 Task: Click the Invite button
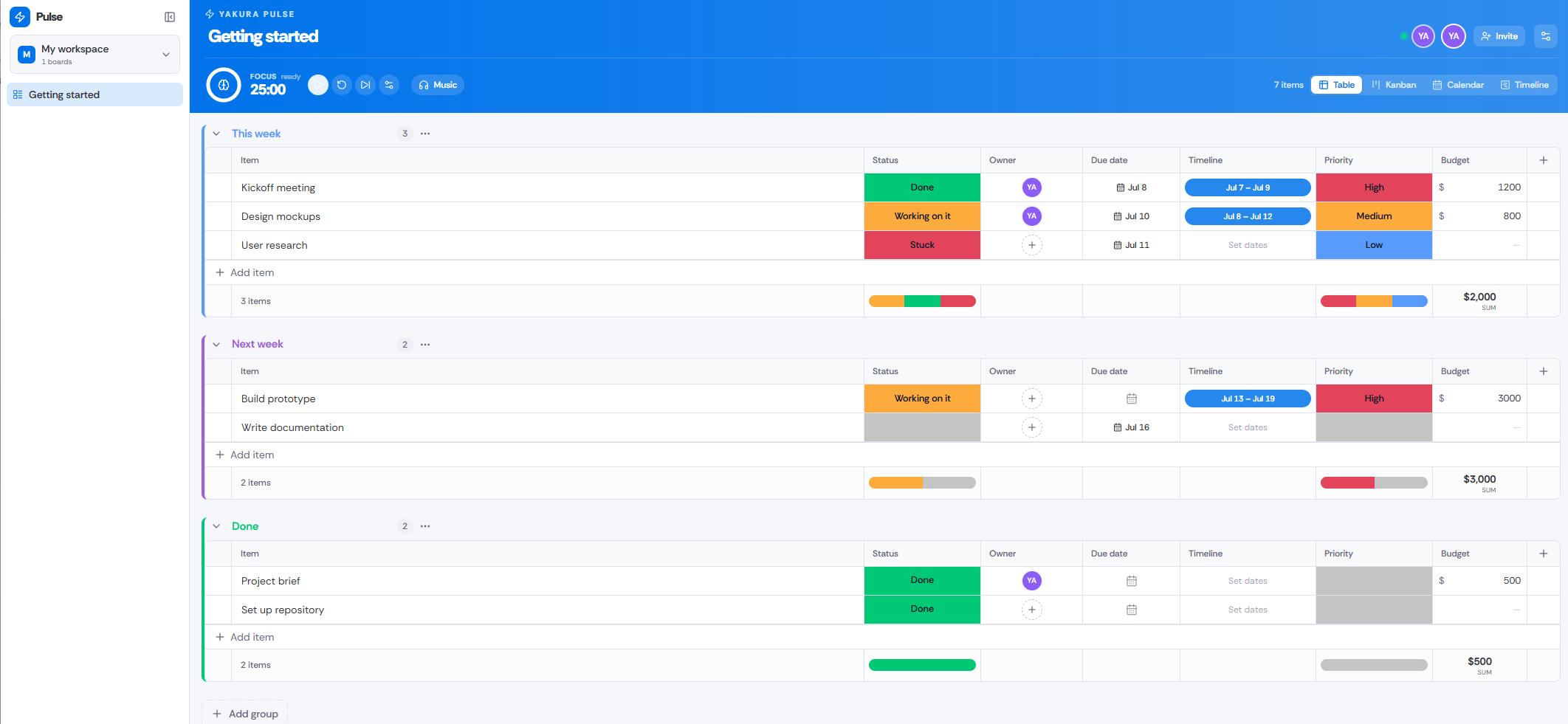coord(1499,36)
